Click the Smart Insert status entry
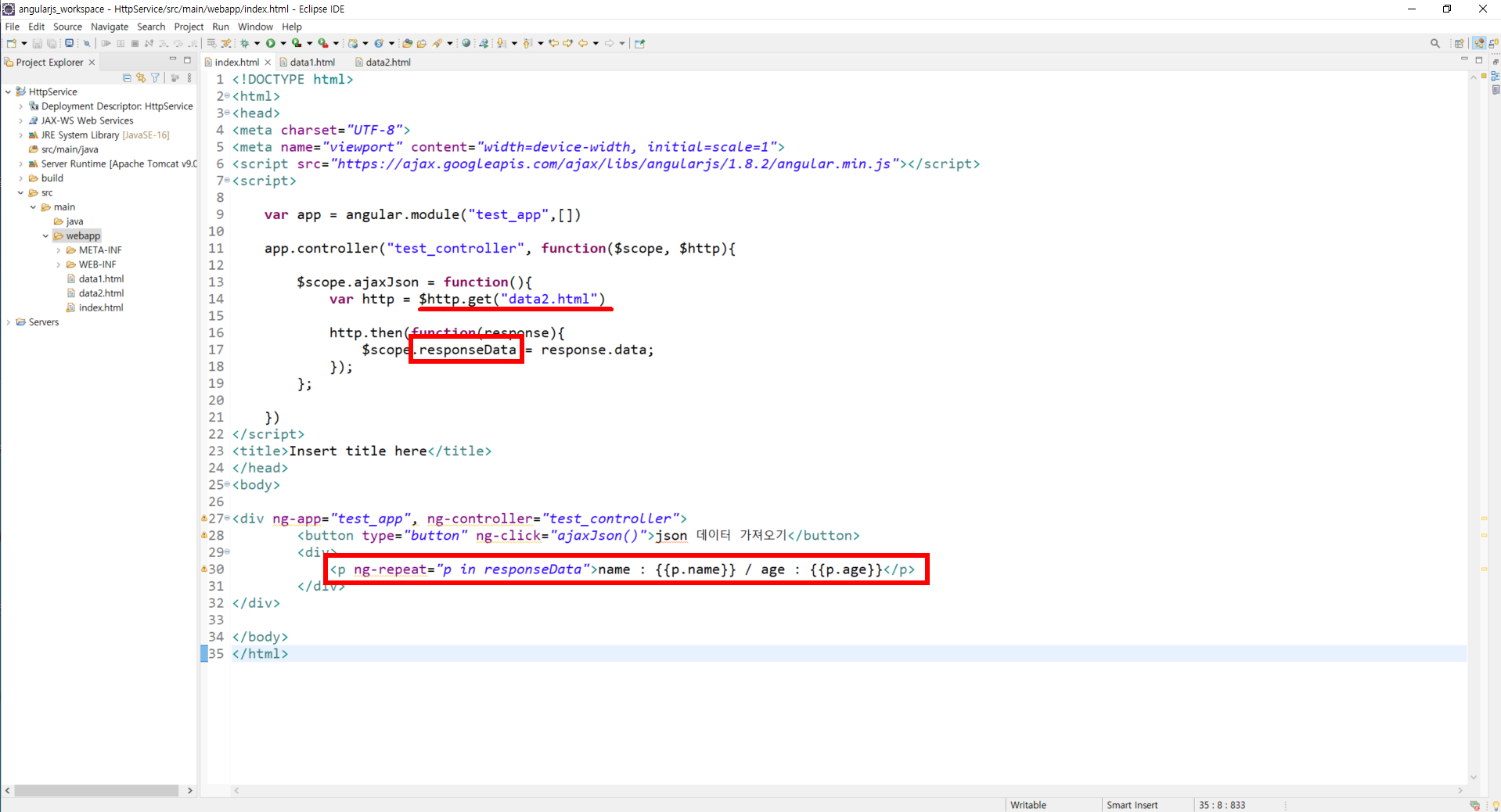This screenshot has height=812, width=1501. pos(1132,805)
